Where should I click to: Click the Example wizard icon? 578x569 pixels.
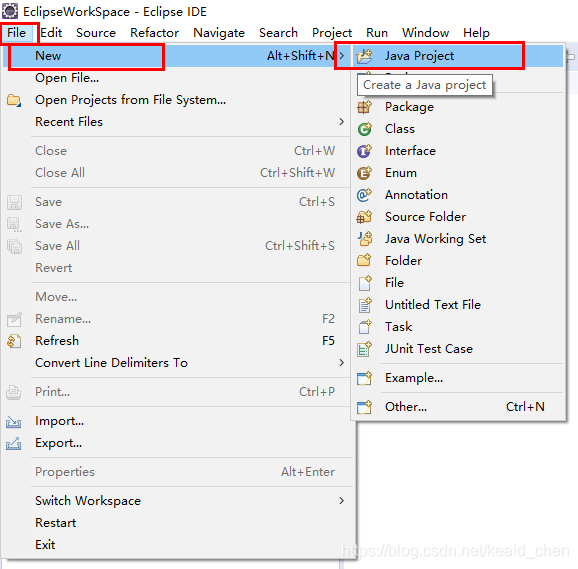[x=365, y=378]
